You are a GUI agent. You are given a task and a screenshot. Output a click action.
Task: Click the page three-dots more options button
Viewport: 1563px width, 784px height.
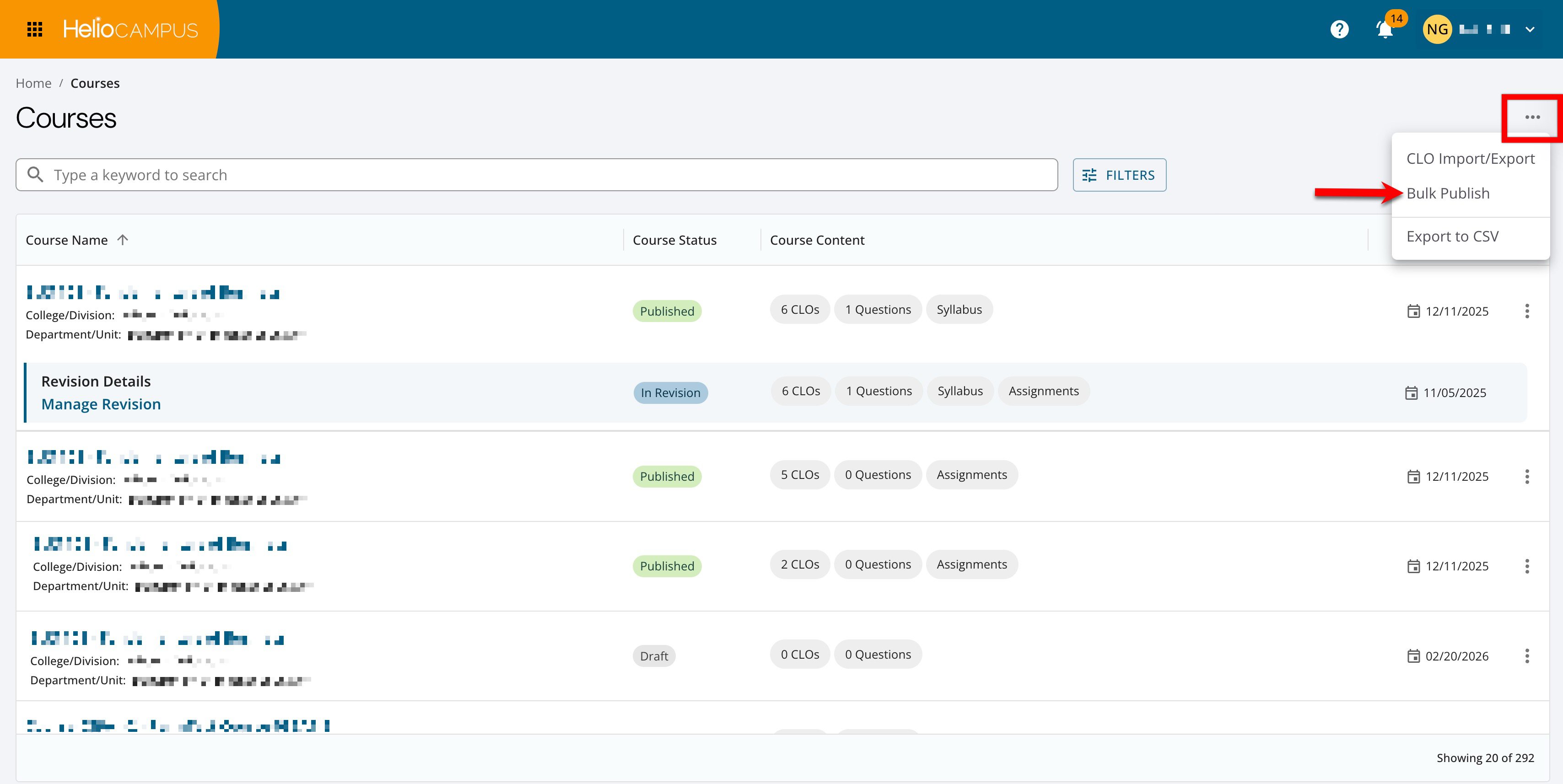(x=1532, y=117)
